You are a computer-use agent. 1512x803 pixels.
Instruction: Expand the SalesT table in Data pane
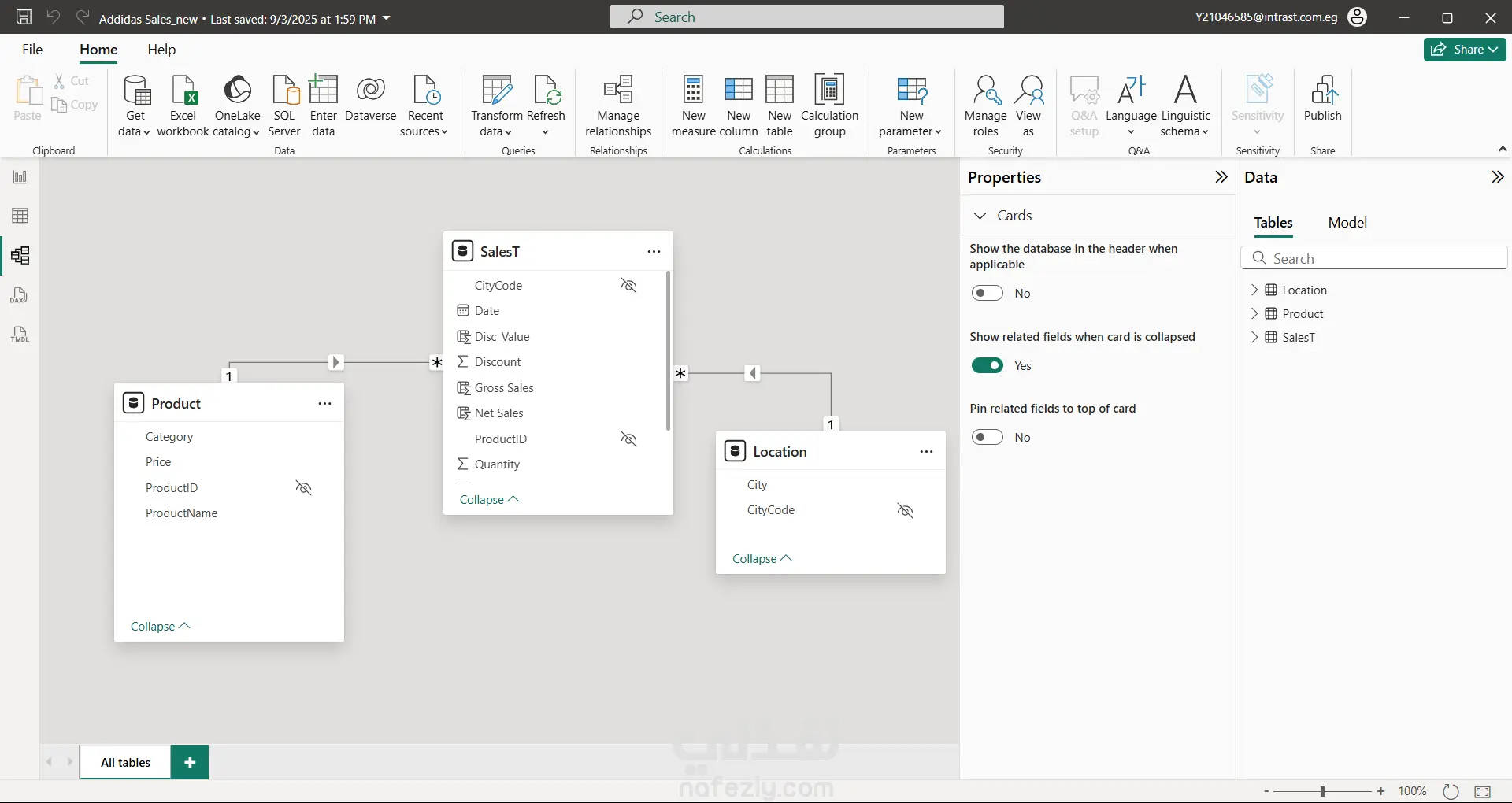click(1254, 338)
